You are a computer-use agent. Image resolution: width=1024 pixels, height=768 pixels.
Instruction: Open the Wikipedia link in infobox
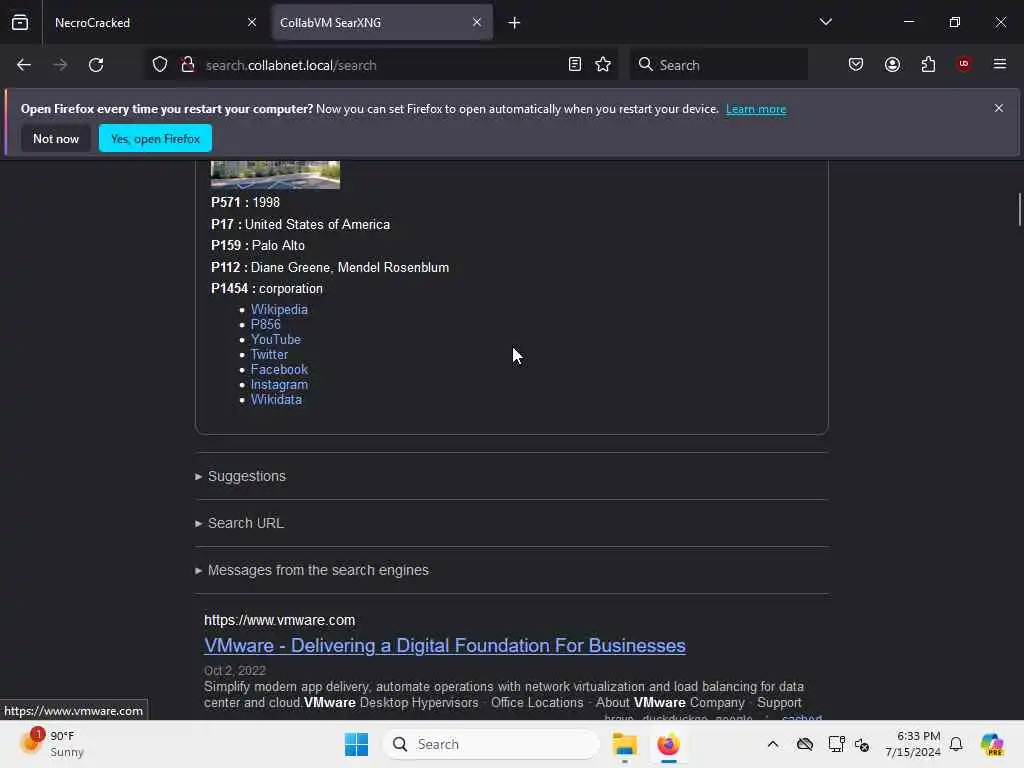point(279,310)
